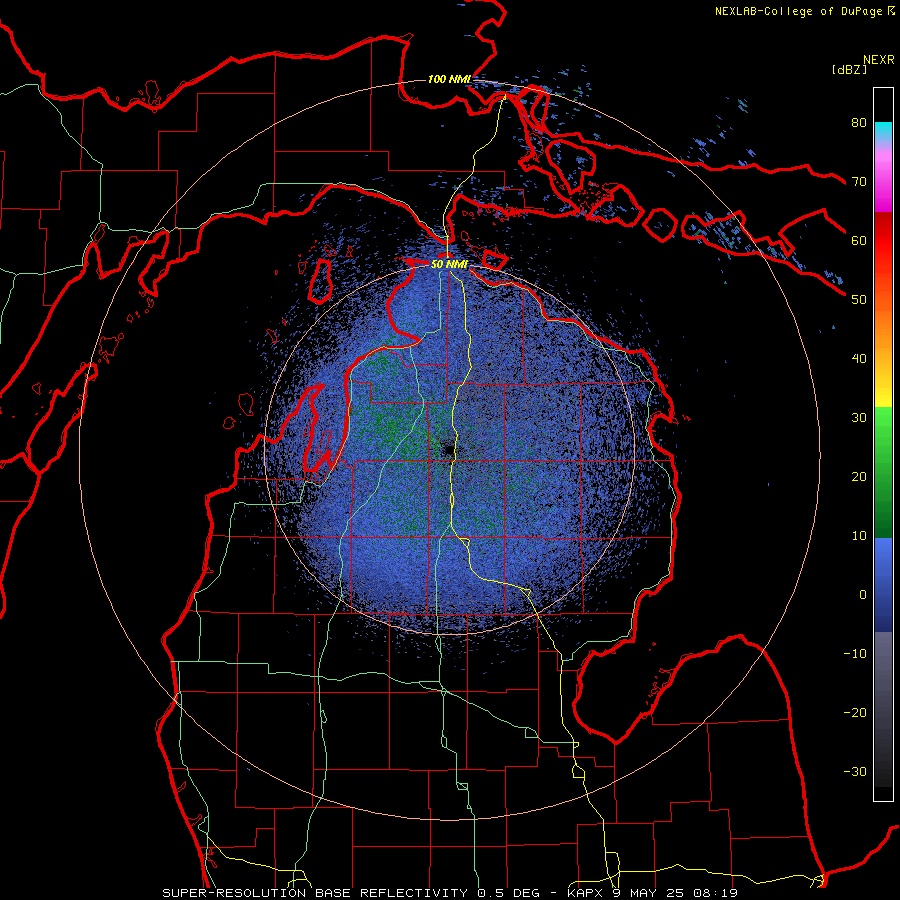Click the 50 NMI range ring label
Screen dimensions: 900x900
[x=449, y=265]
